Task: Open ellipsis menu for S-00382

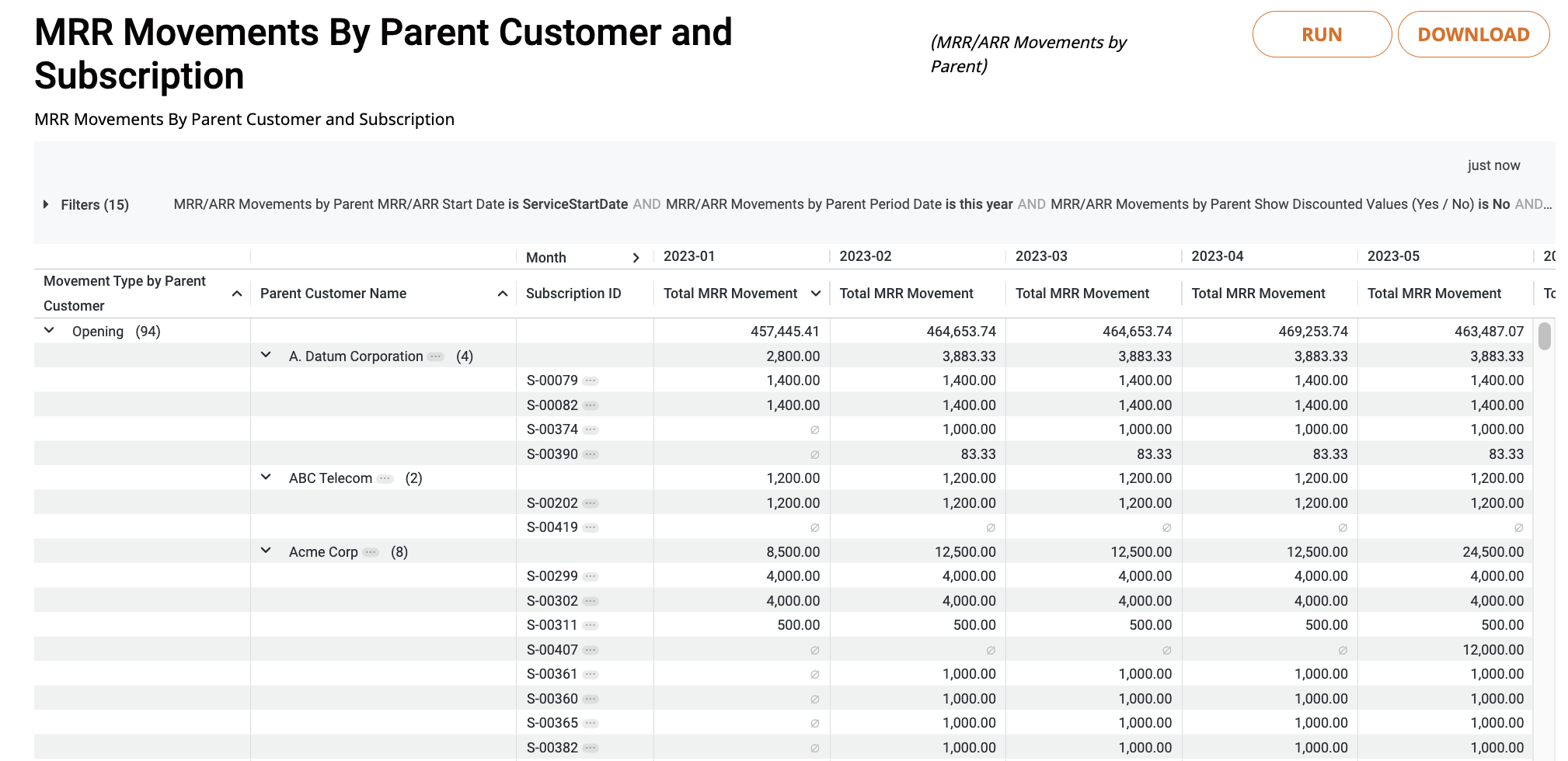Action: (591, 748)
